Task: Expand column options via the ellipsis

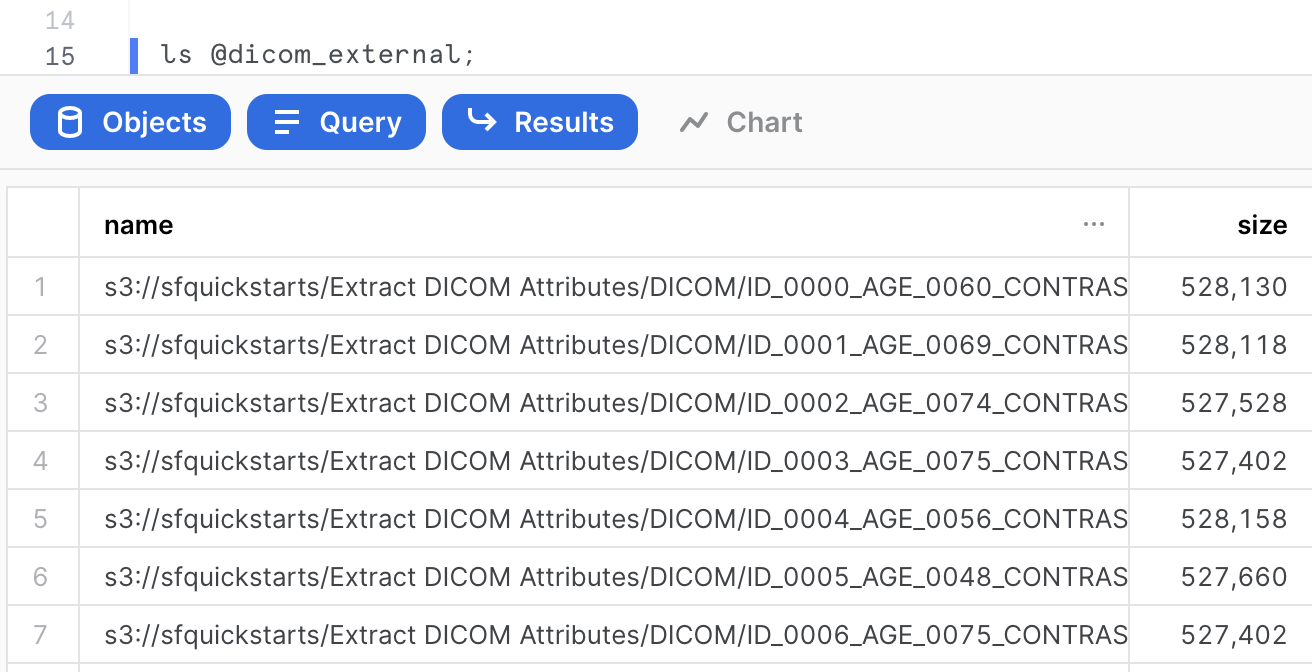Action: 1093,225
